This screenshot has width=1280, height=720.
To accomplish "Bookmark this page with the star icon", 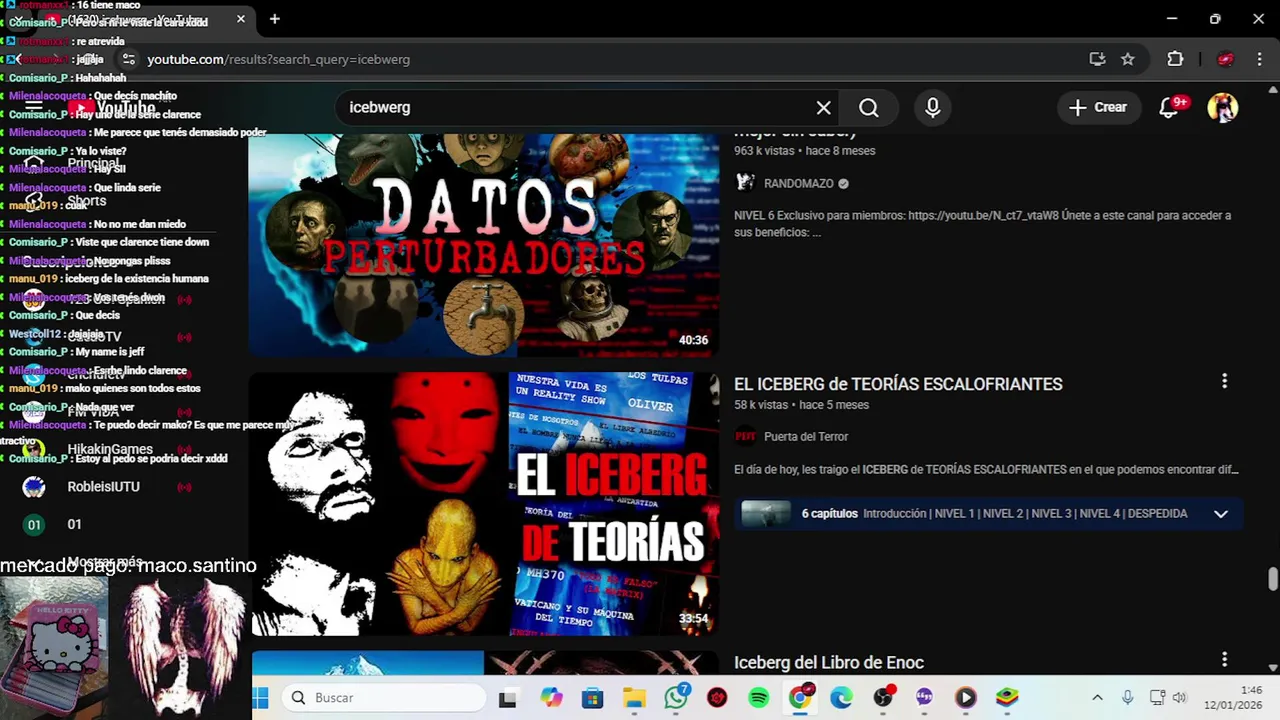I will [1127, 59].
